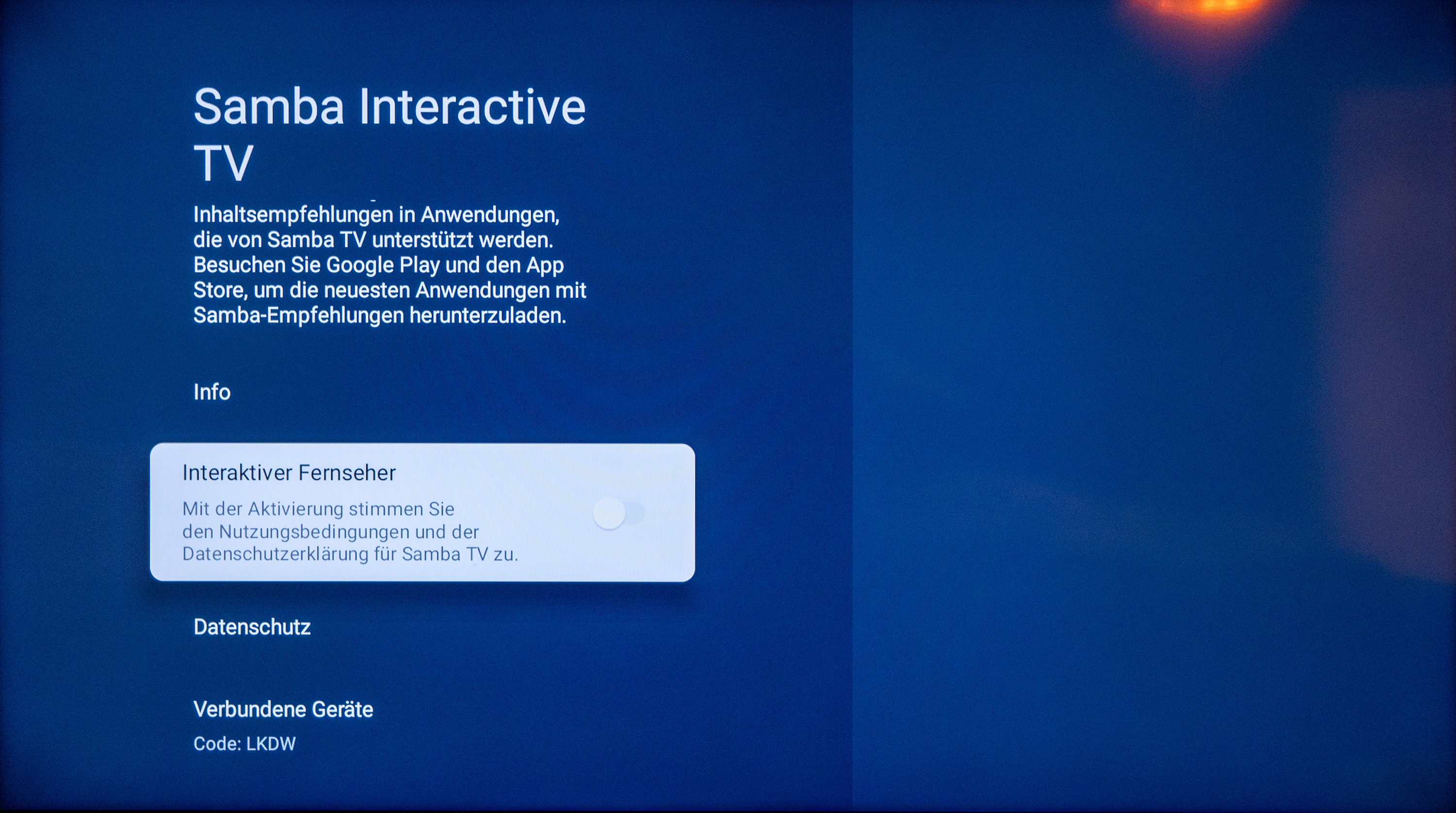Screen dimensions: 1456x813
Task: Click the Samba Interactive TV title
Action: pyautogui.click(x=389, y=134)
